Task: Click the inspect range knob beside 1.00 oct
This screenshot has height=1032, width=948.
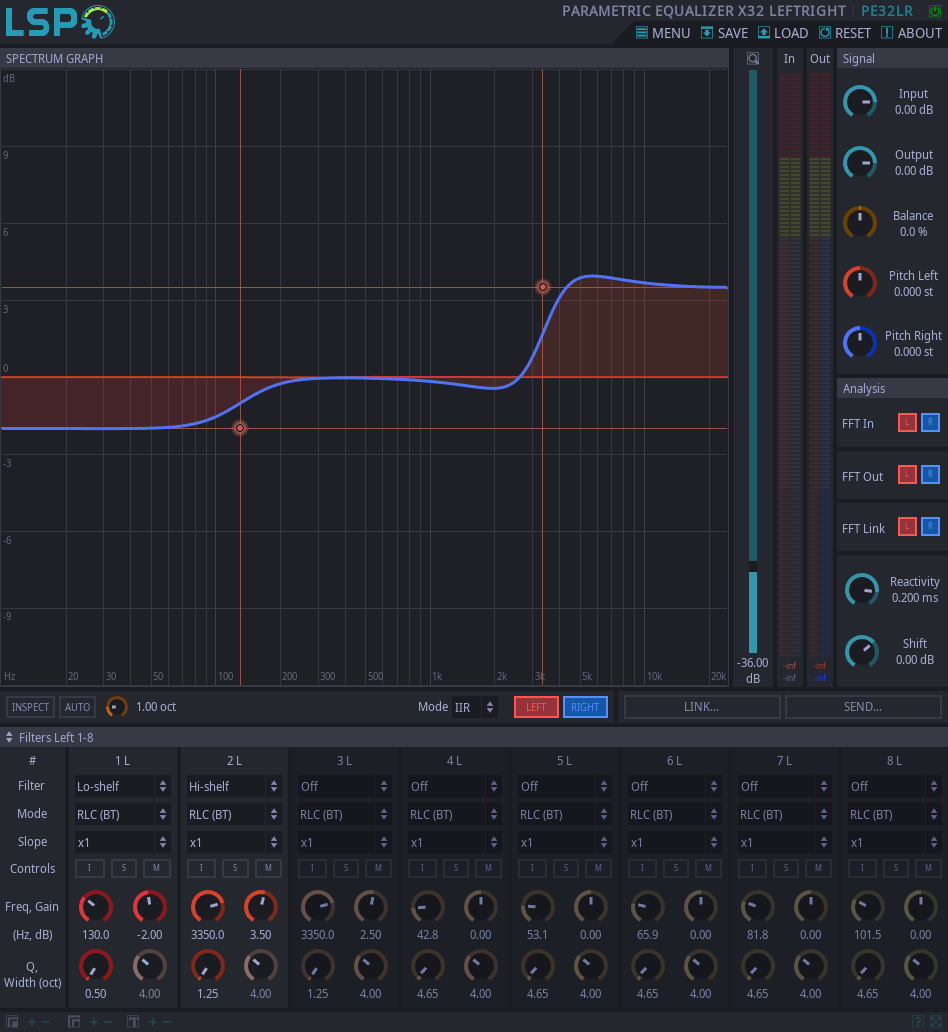Action: click(117, 707)
